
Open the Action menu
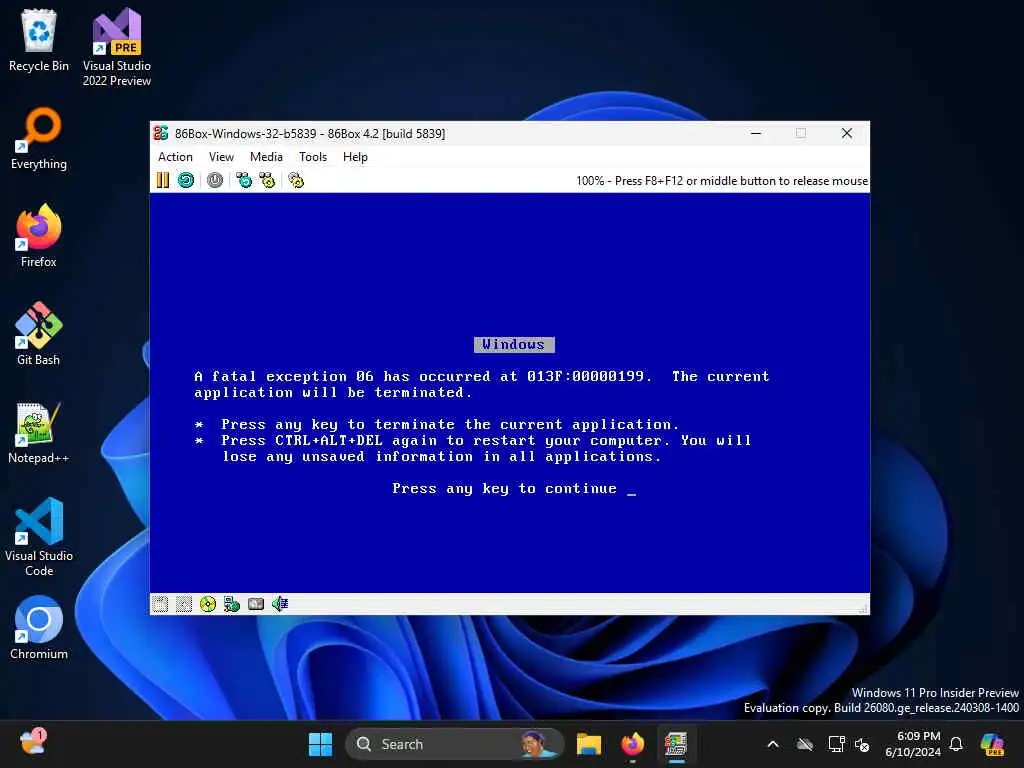(x=175, y=157)
